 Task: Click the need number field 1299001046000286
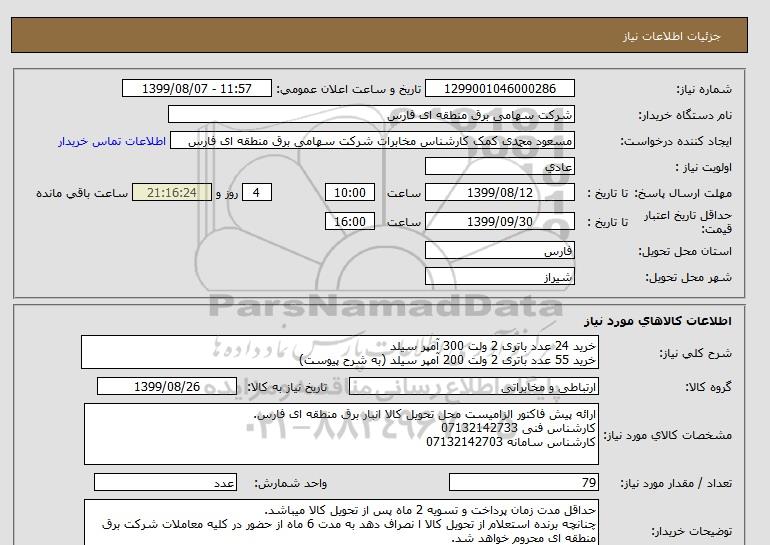pyautogui.click(x=499, y=88)
